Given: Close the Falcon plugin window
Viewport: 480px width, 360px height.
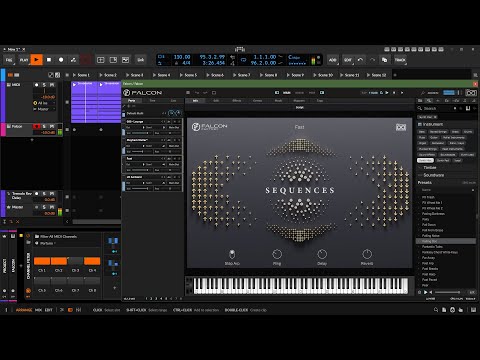Looking at the screenshot, I should [x=475, y=84].
